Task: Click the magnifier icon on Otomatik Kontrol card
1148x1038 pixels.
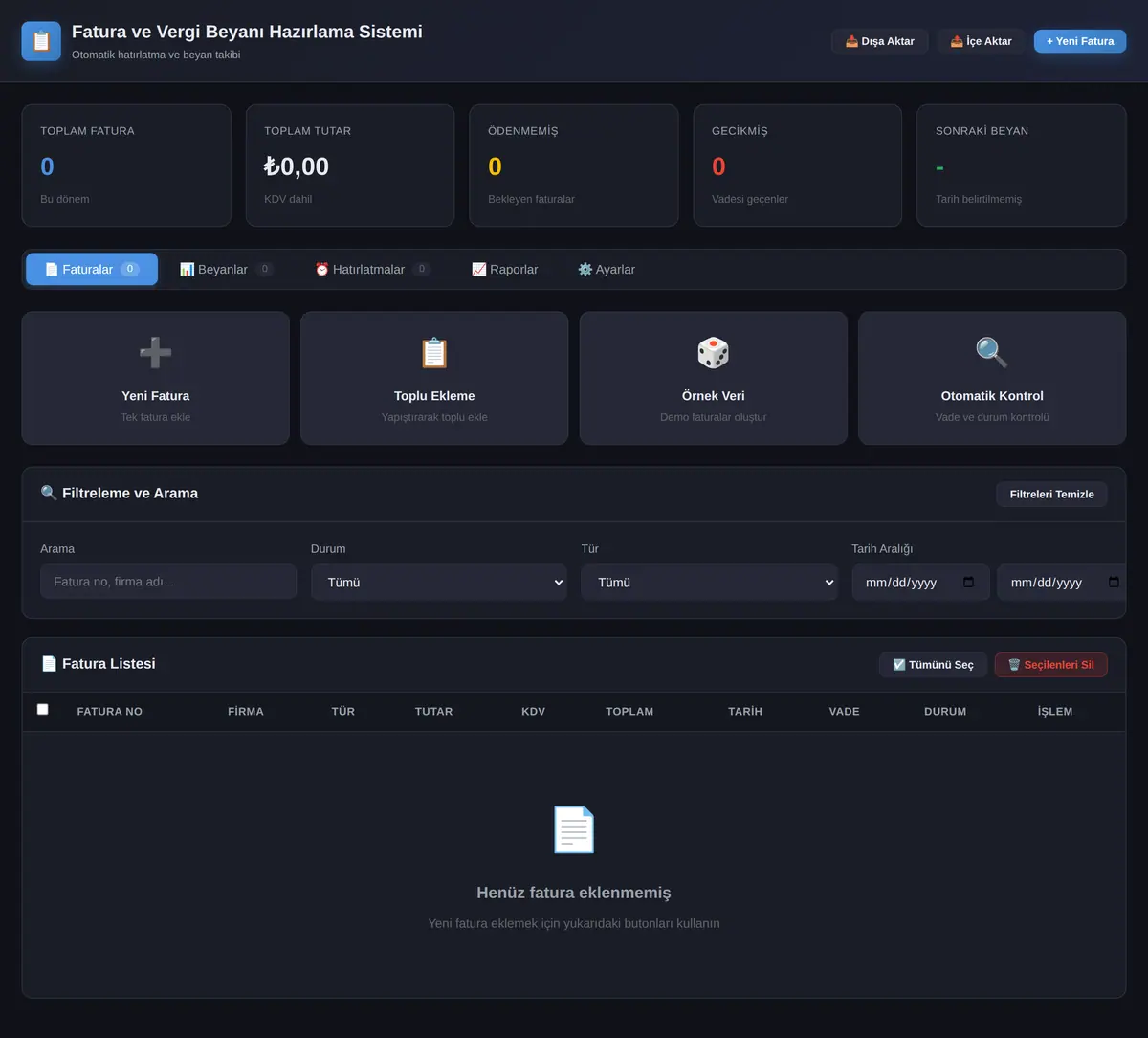Action: tap(992, 353)
